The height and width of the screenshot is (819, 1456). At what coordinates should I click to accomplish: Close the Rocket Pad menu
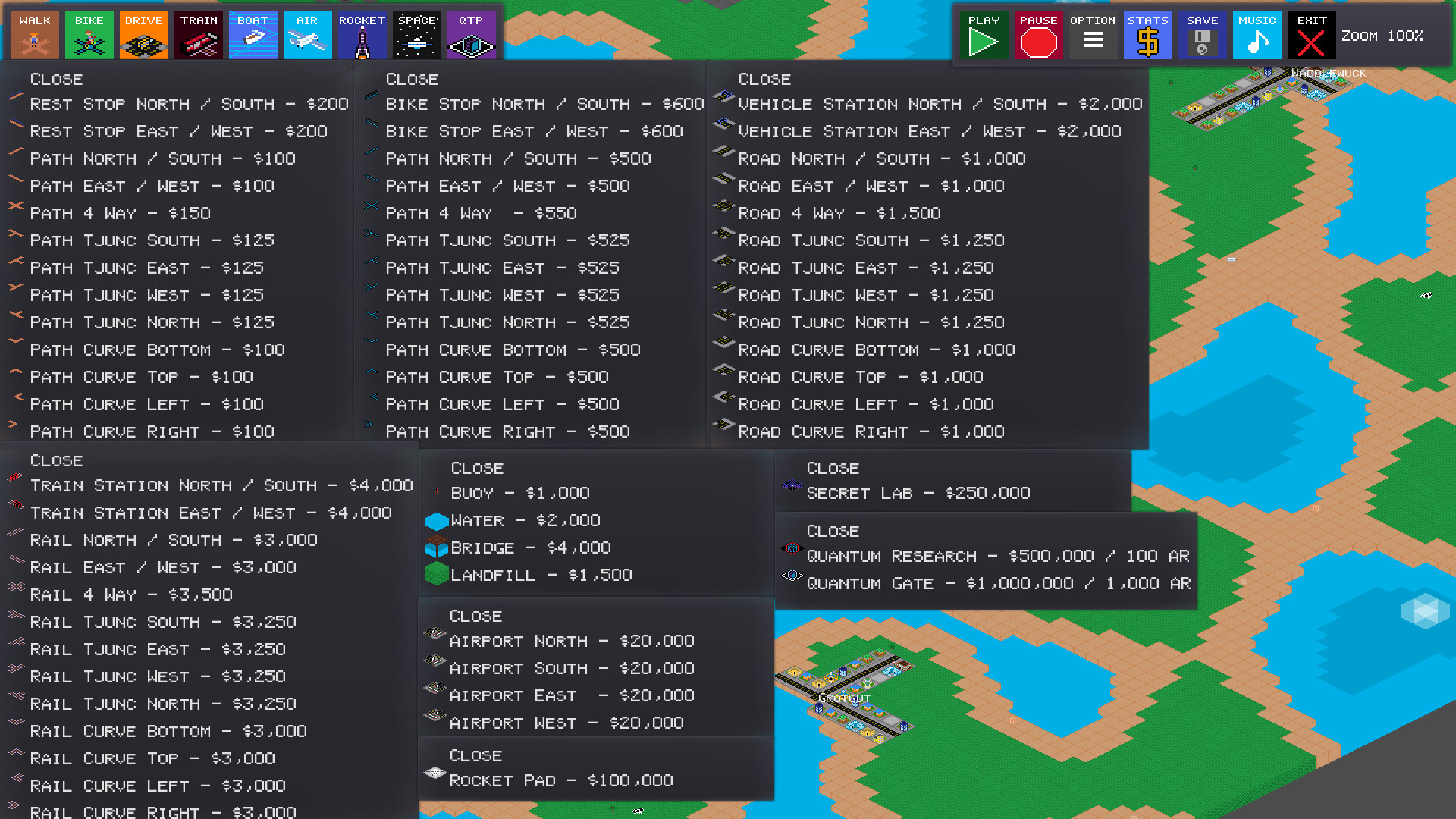coord(475,755)
